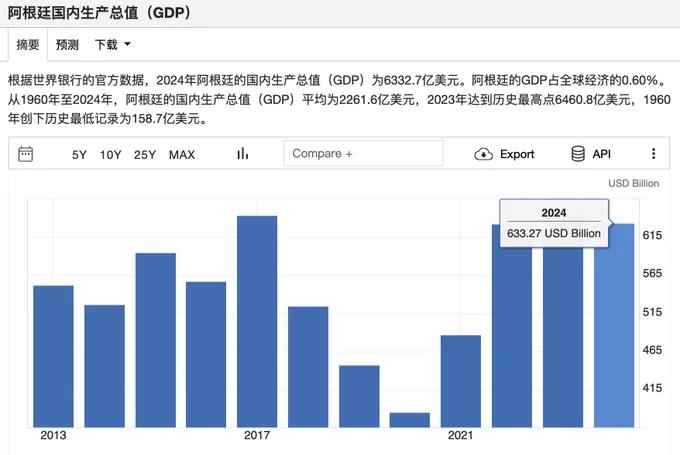Open the three-dot more options menu

[653, 154]
